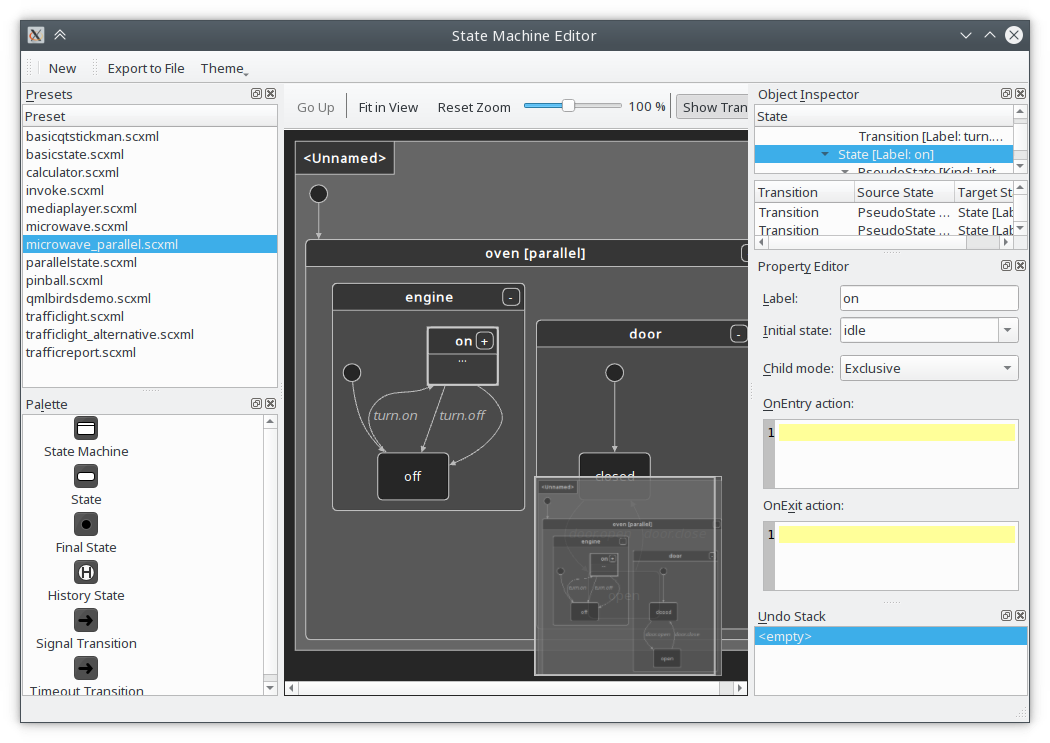Choose the History State palette icon

86,572
